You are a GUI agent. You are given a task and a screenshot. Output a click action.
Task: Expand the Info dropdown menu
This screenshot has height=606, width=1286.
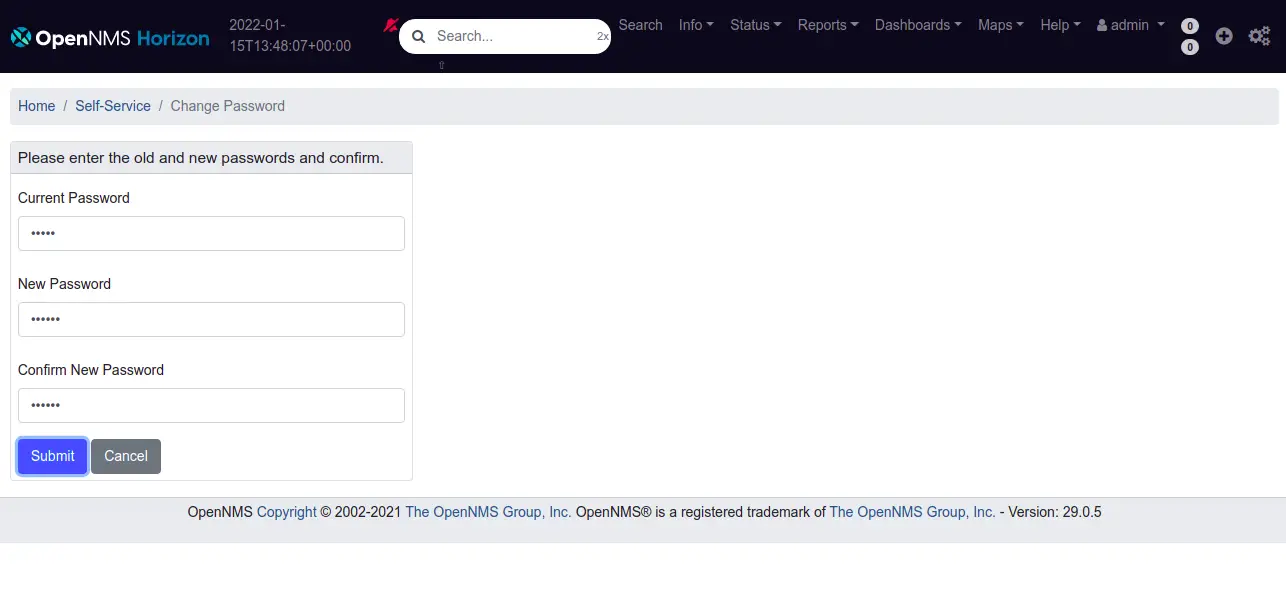point(696,25)
